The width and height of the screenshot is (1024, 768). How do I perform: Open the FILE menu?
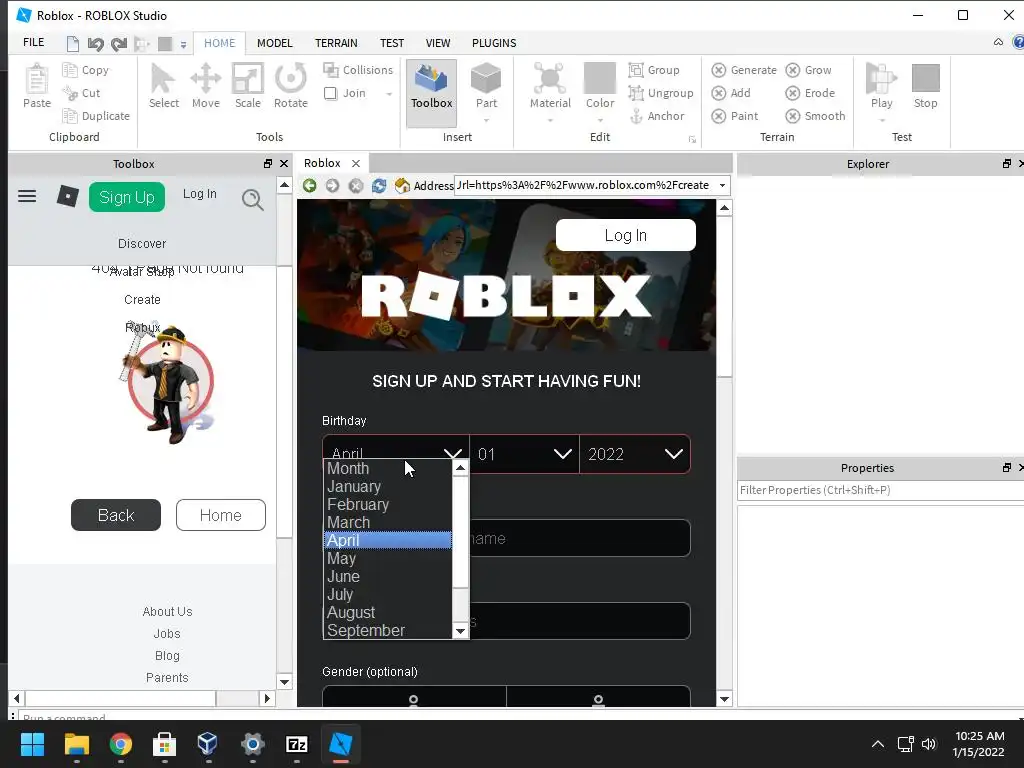tap(33, 42)
